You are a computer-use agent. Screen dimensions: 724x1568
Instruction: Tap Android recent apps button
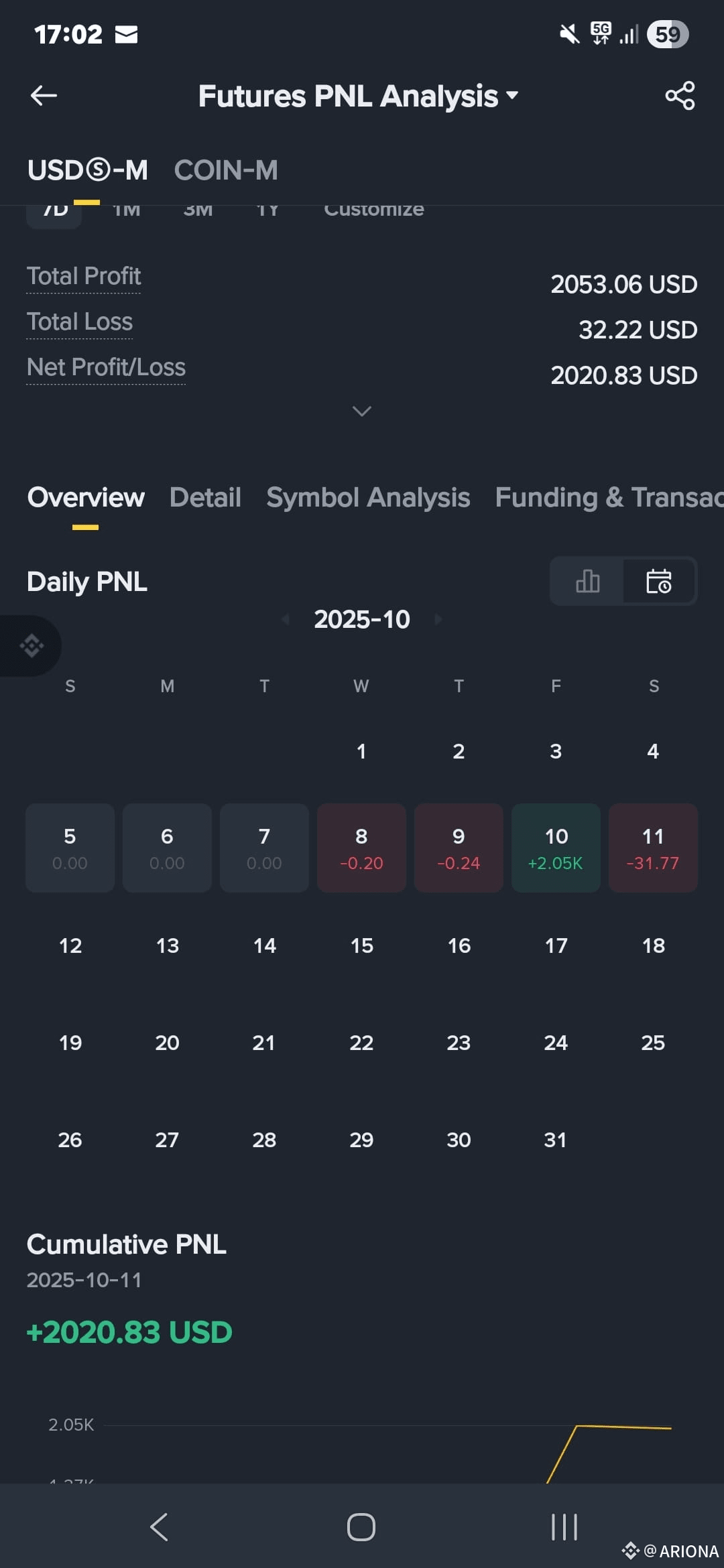tap(564, 1527)
